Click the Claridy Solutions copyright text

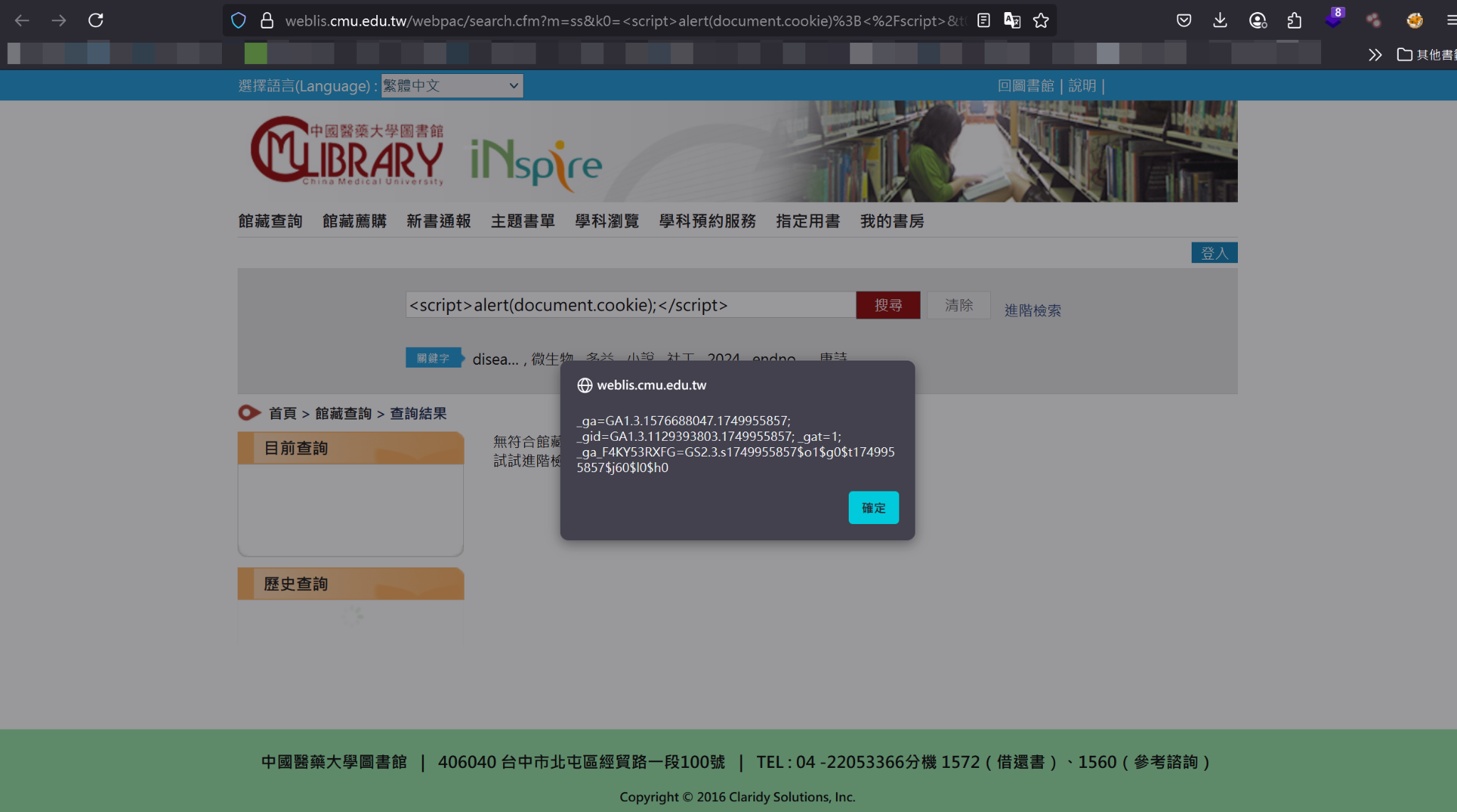737,797
